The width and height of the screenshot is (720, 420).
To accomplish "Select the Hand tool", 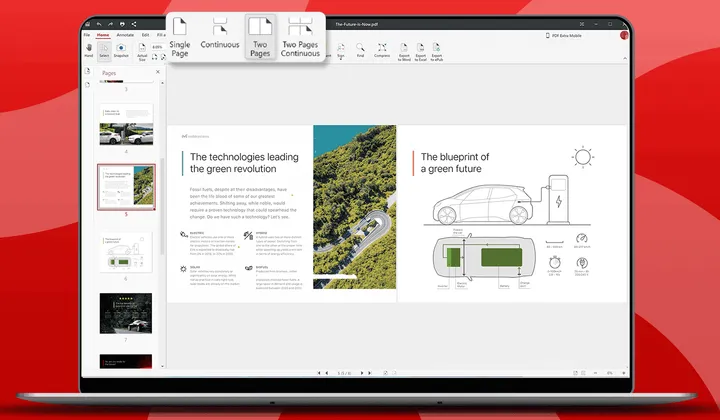I will (x=89, y=48).
